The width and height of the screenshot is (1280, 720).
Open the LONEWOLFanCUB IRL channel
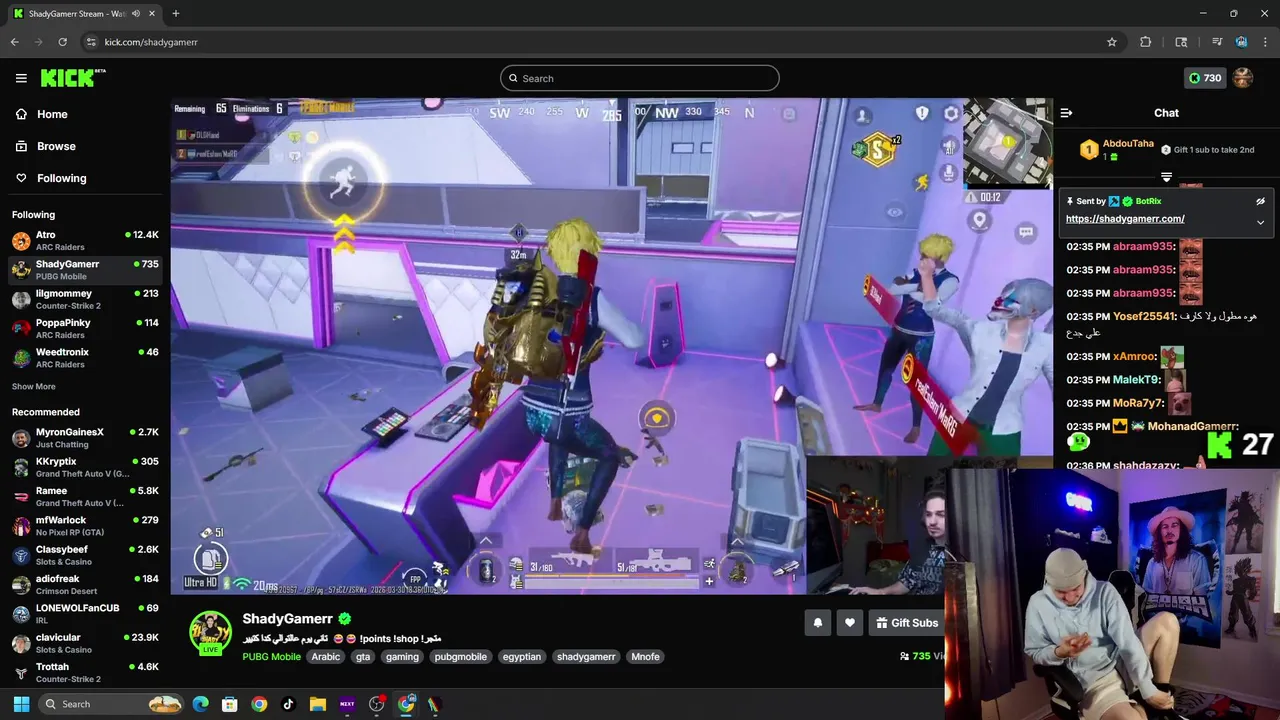[x=85, y=614]
